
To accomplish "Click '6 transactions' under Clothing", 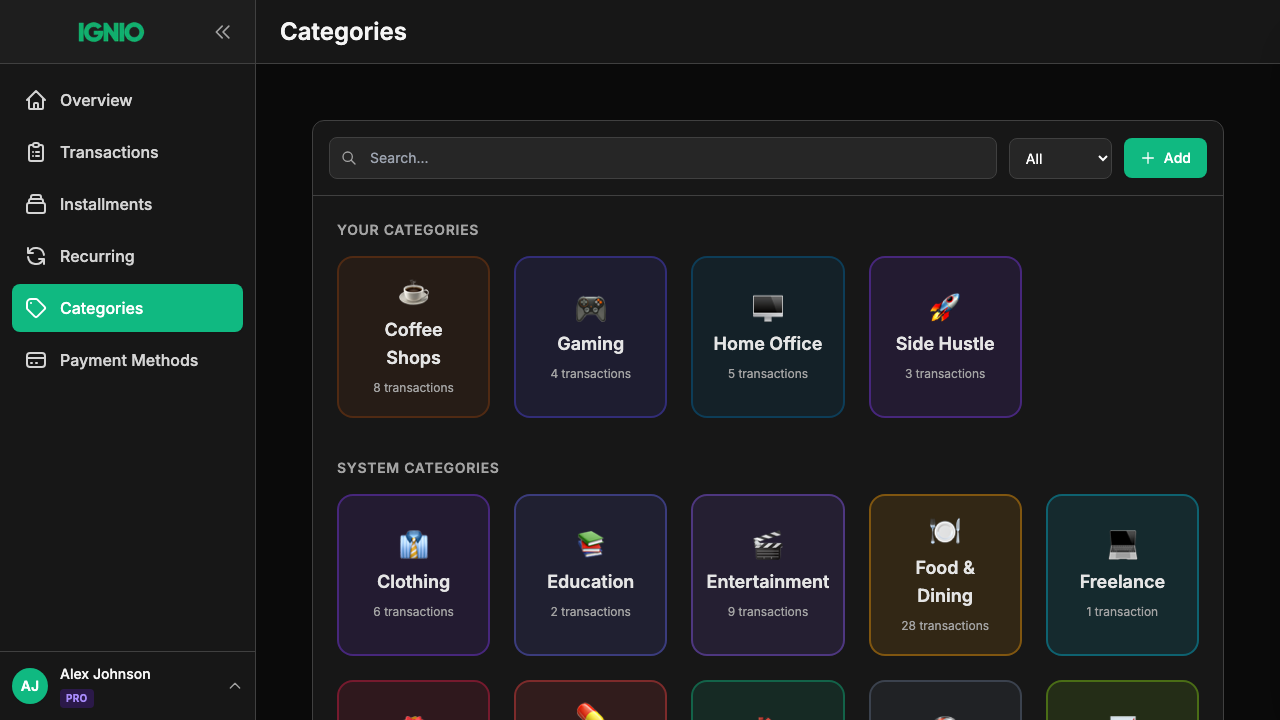I will click(x=413, y=612).
